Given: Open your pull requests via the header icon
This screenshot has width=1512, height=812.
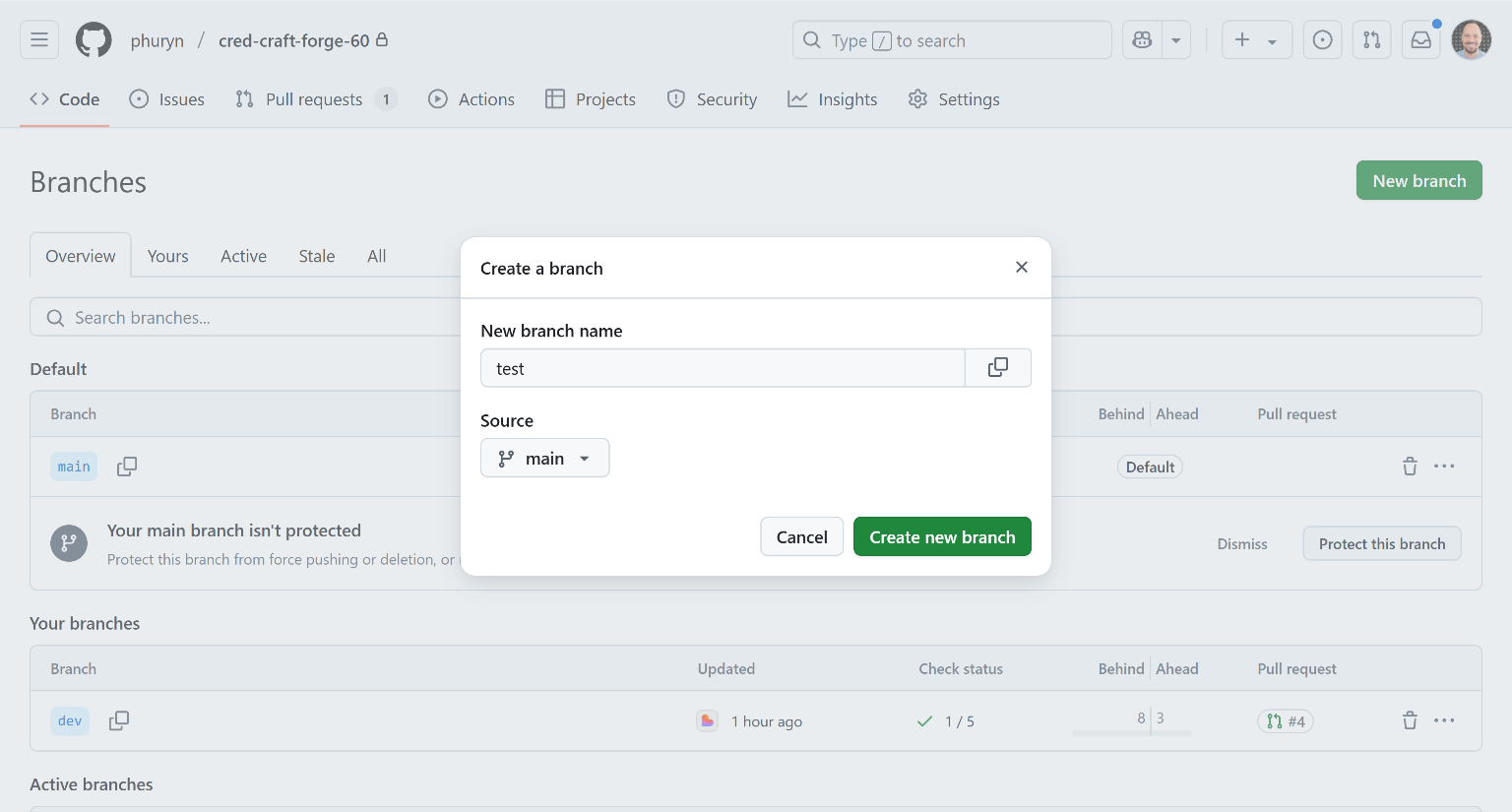Looking at the screenshot, I should (x=1371, y=39).
